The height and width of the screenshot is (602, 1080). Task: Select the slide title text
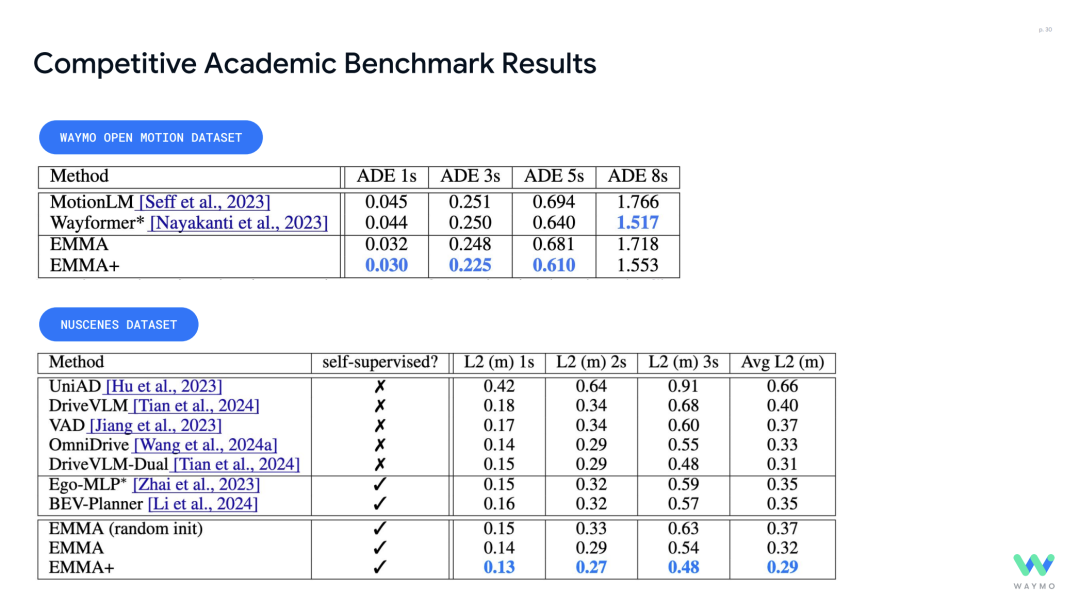pyautogui.click(x=315, y=63)
